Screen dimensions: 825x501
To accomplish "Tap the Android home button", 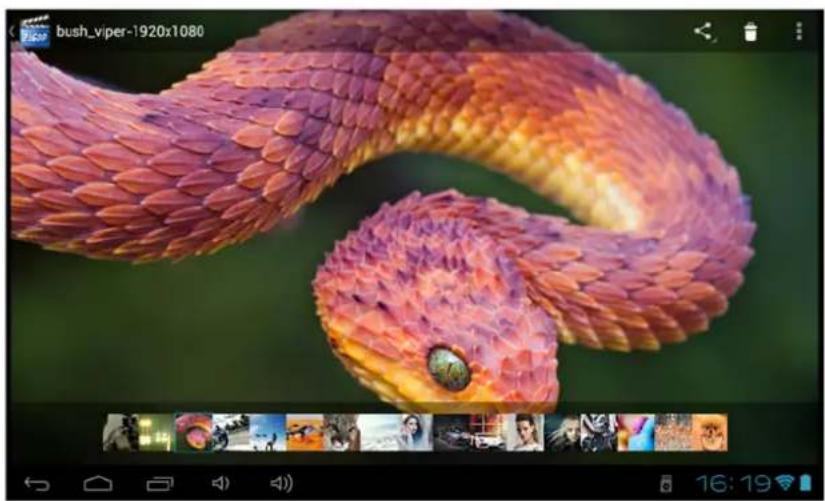I will pos(98,484).
